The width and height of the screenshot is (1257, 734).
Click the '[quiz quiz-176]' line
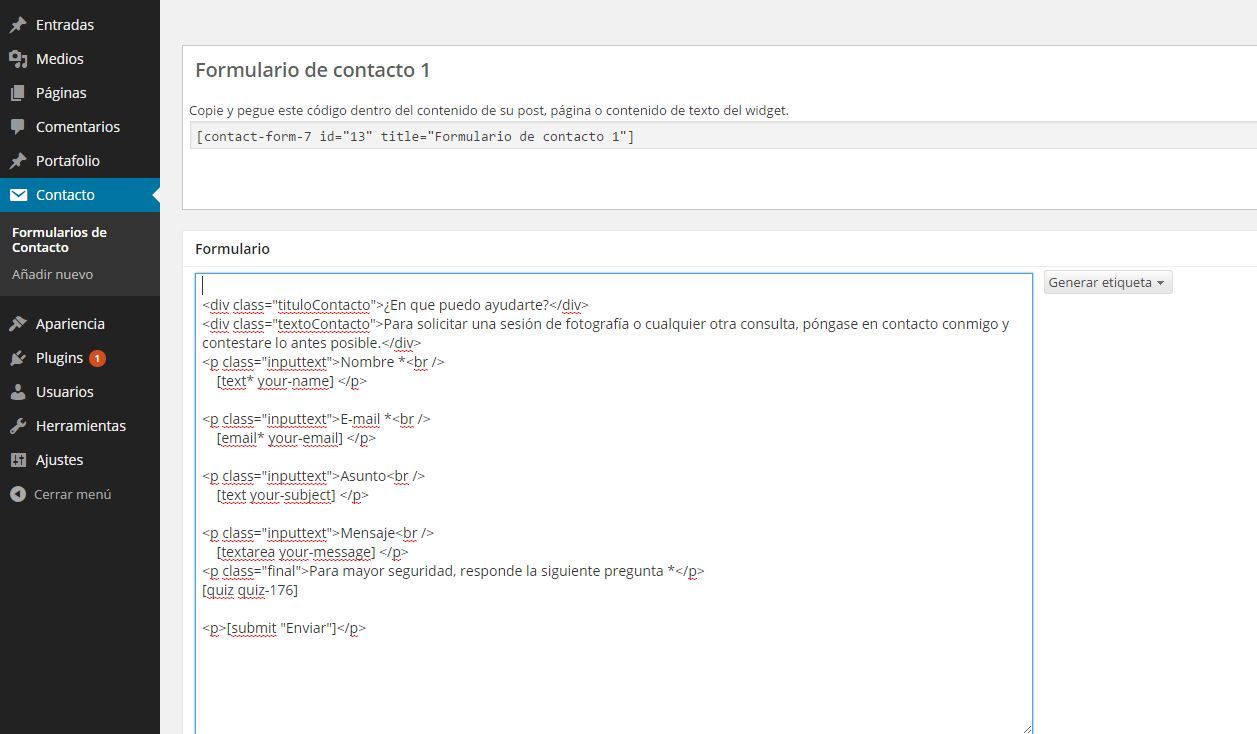[x=250, y=590]
